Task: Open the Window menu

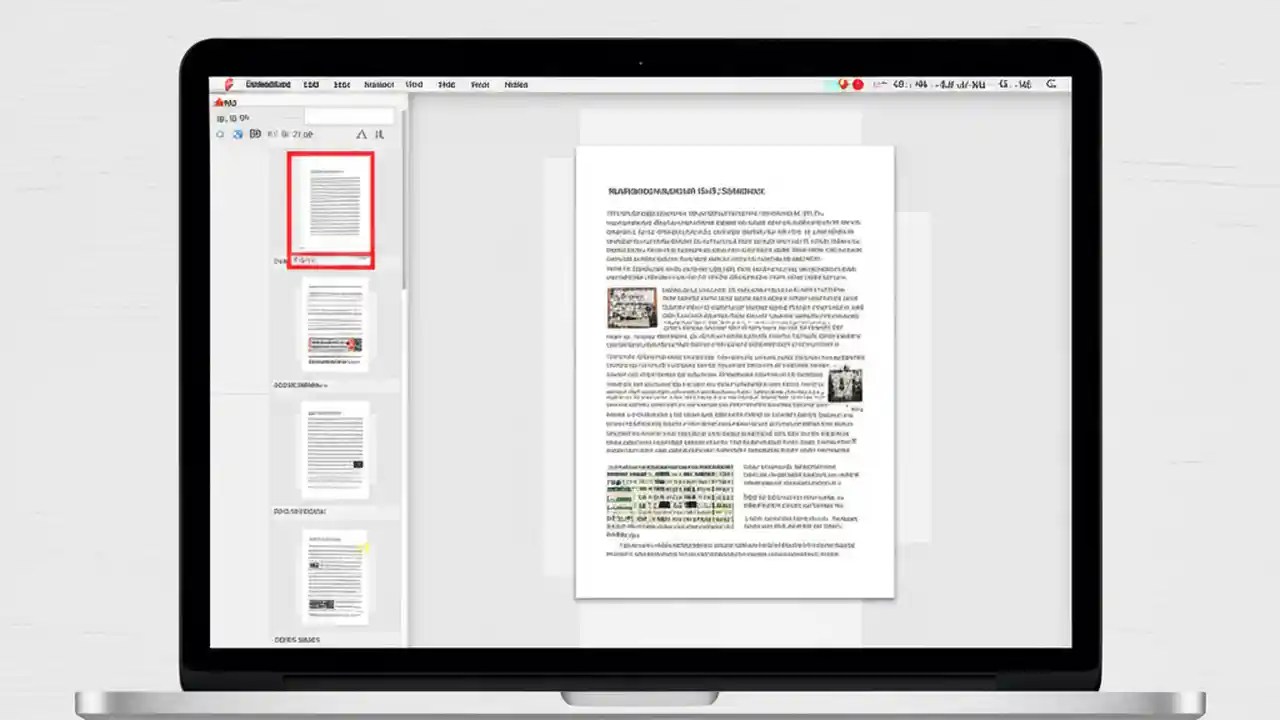Action: pos(480,84)
